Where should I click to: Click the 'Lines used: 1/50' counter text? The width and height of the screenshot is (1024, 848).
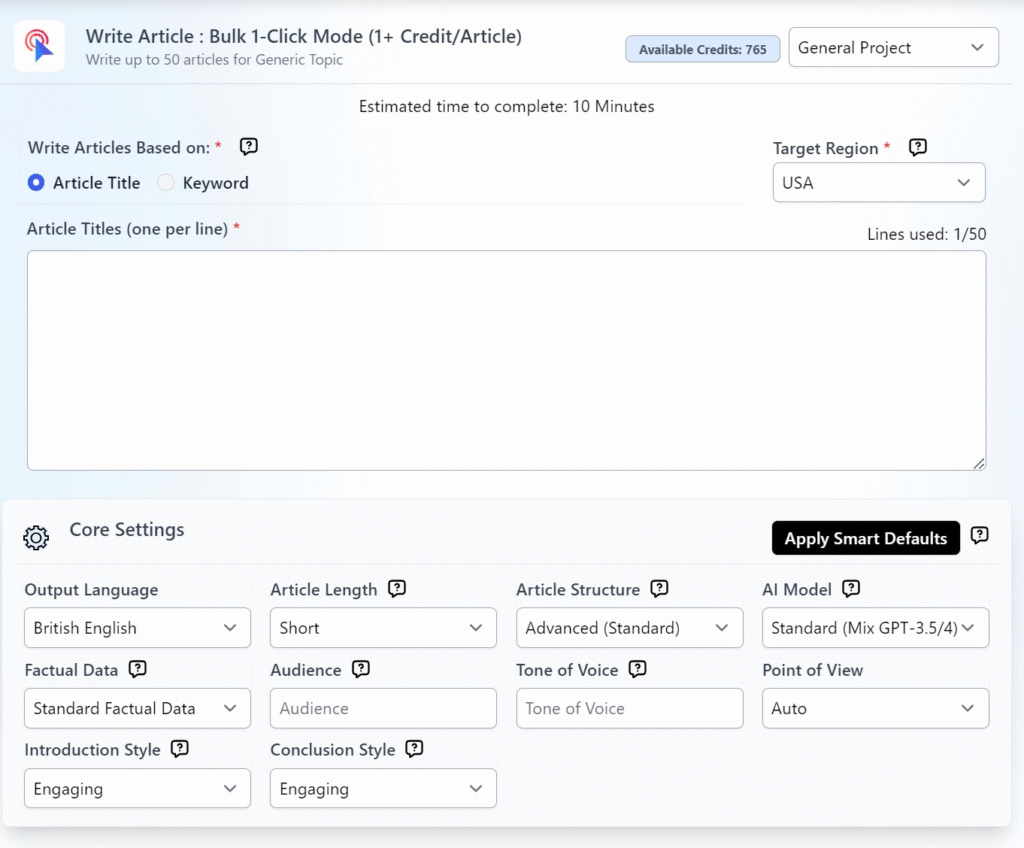point(926,234)
